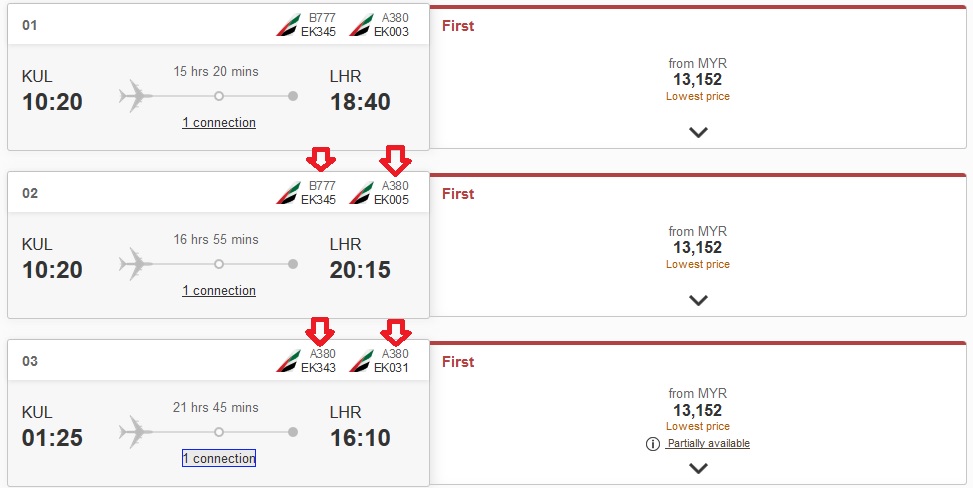Expand First class fare for flight 01
Screen dimensions: 973x488
click(698, 132)
